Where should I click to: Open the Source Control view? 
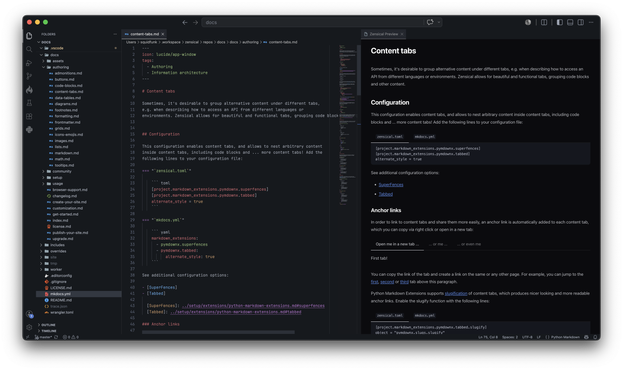point(29,76)
